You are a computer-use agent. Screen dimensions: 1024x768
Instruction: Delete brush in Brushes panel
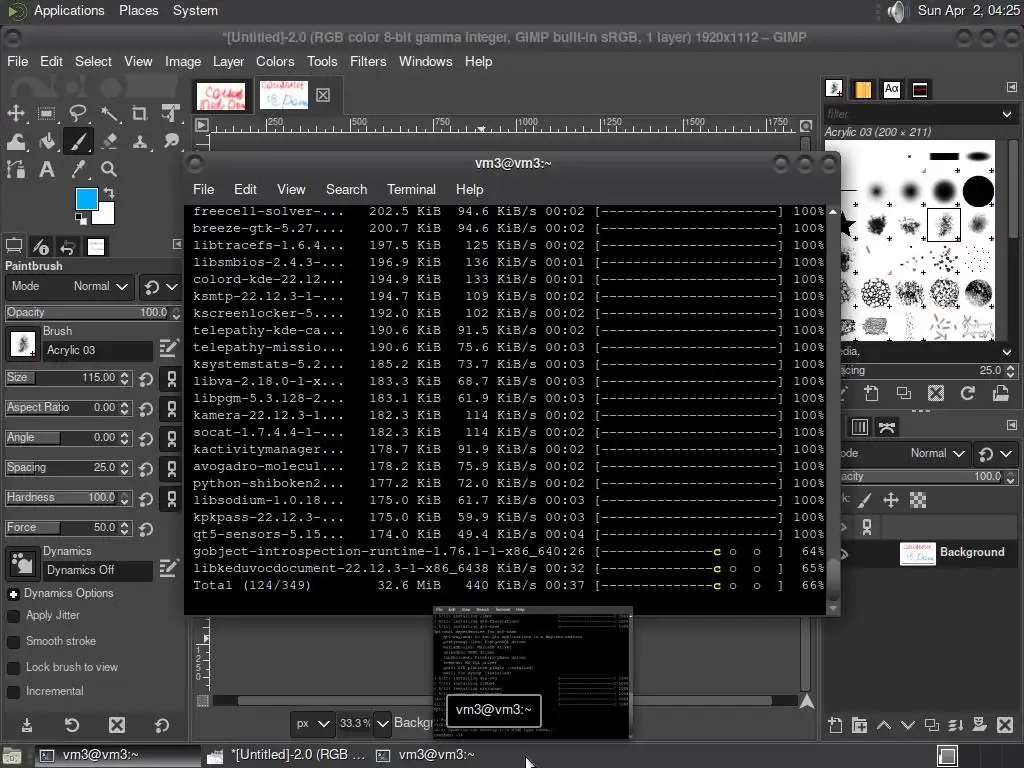pyautogui.click(x=936, y=393)
